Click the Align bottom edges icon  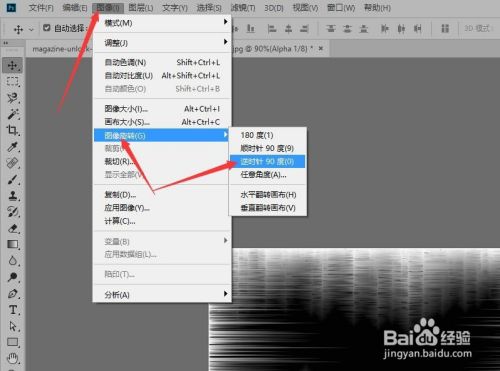251,29
